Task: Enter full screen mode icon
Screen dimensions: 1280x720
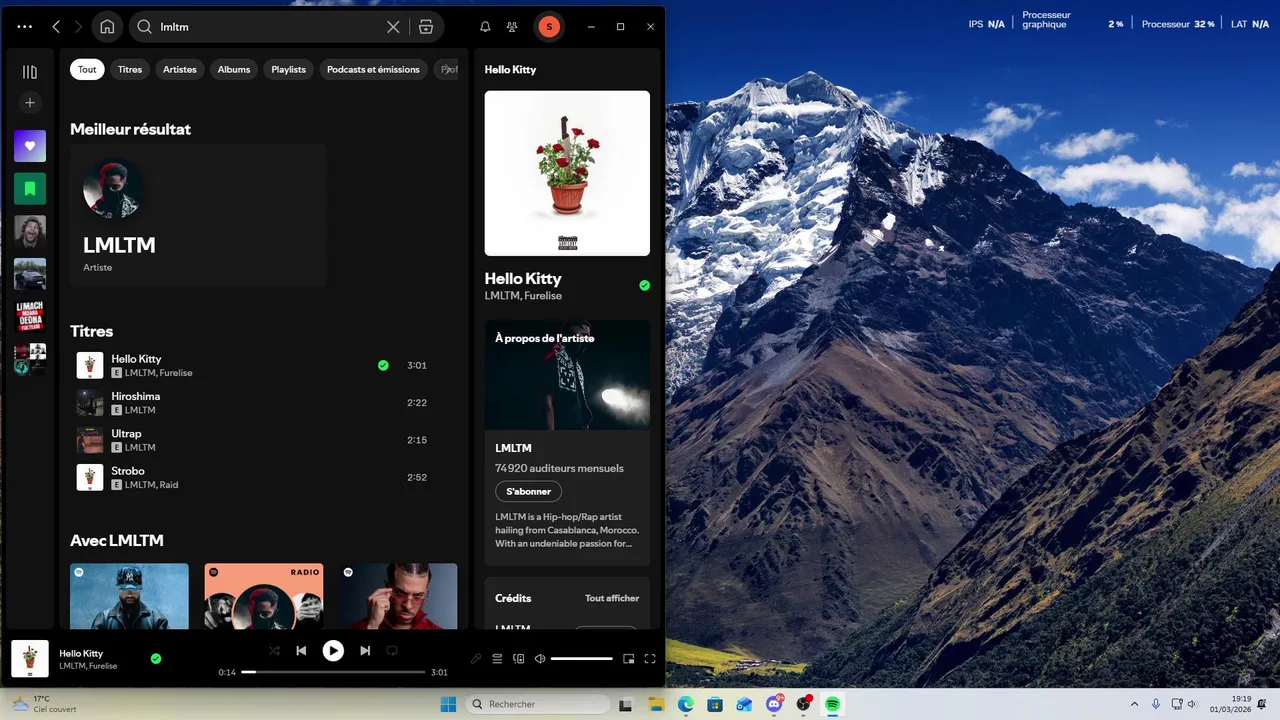Action: click(x=650, y=659)
